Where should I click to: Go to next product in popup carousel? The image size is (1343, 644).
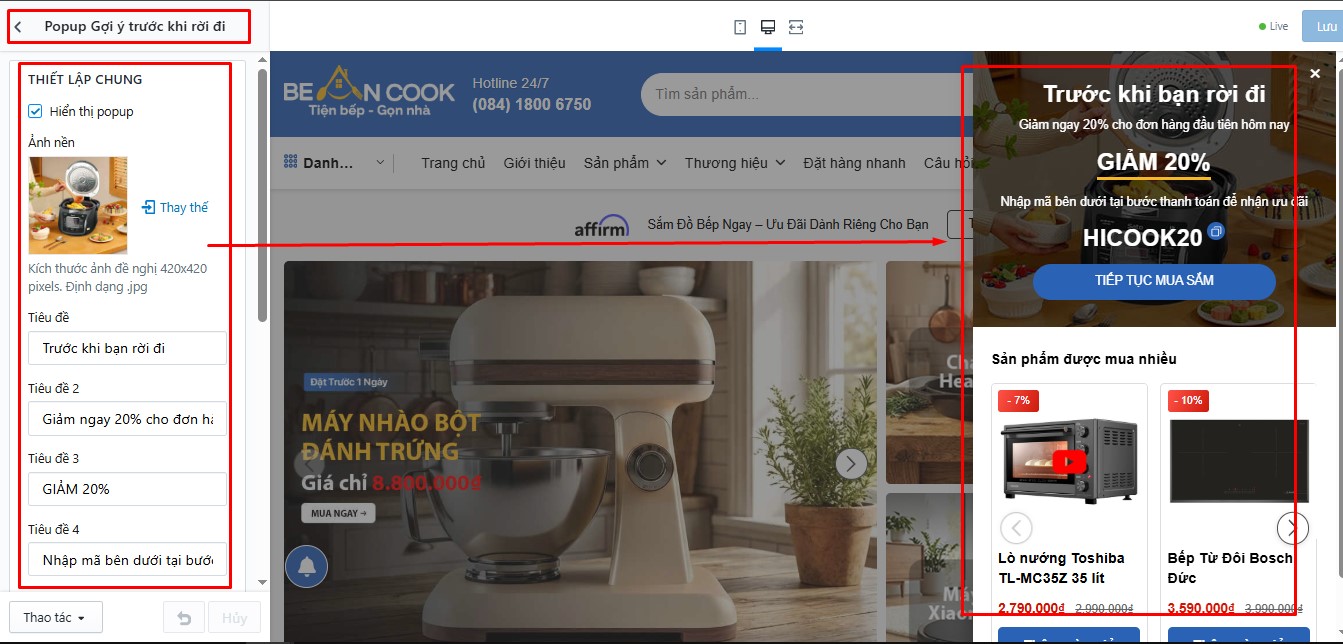point(1292,527)
